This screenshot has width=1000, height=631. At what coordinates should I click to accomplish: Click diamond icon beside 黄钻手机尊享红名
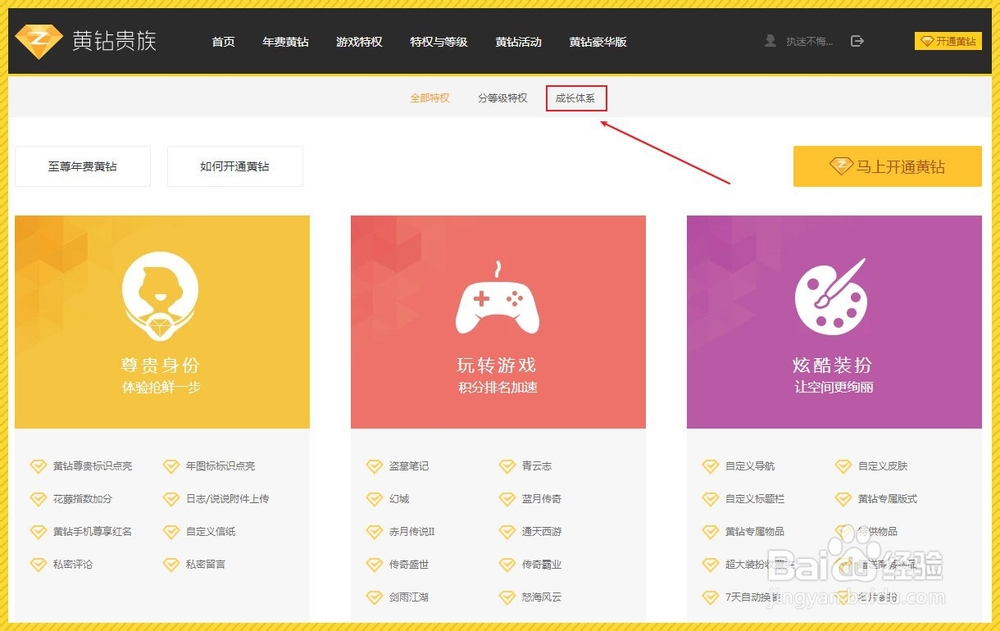point(38,531)
